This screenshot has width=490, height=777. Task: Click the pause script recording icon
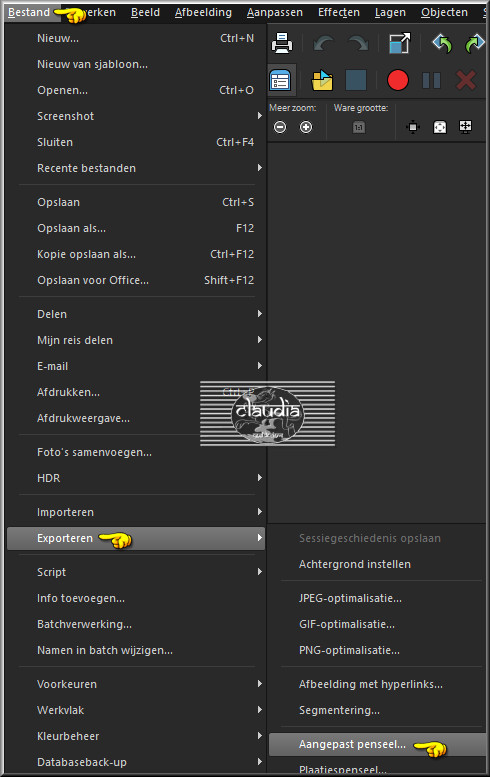pyautogui.click(x=431, y=80)
